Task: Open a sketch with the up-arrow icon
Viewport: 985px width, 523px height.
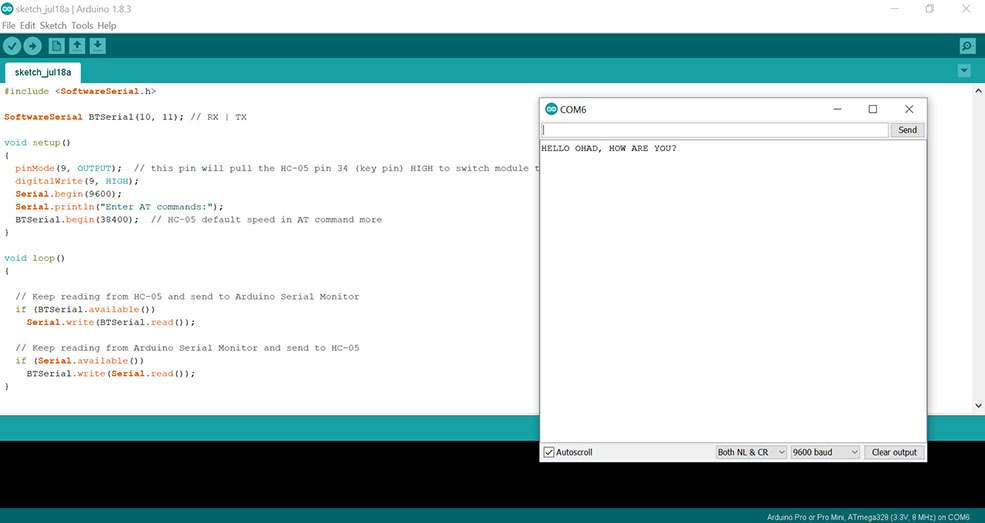Action: (x=77, y=46)
